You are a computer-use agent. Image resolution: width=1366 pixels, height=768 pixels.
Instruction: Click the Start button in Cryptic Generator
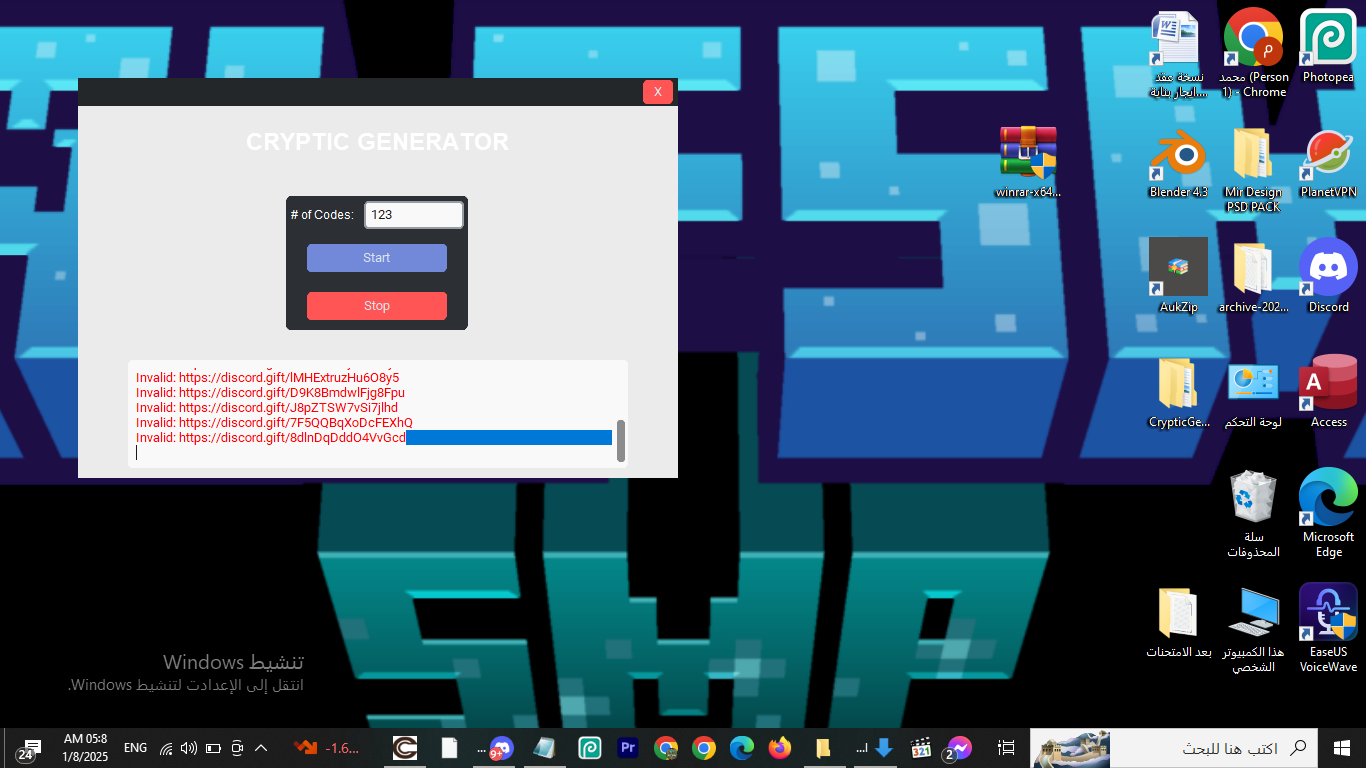coord(377,258)
